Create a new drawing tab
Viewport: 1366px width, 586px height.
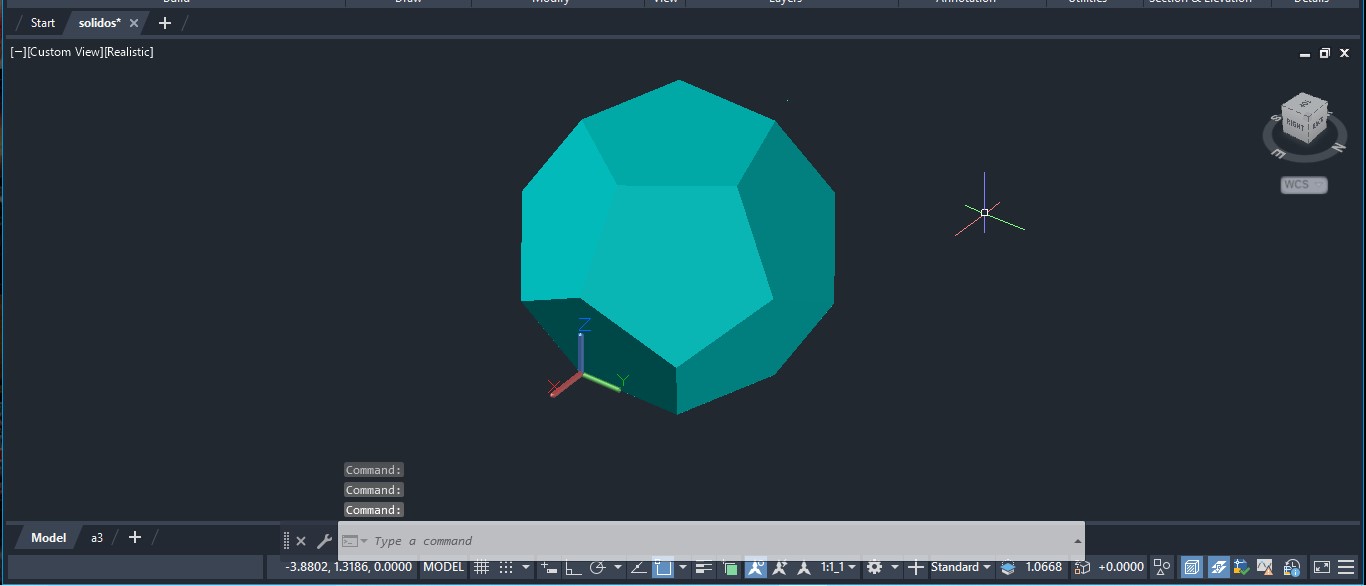coord(165,23)
